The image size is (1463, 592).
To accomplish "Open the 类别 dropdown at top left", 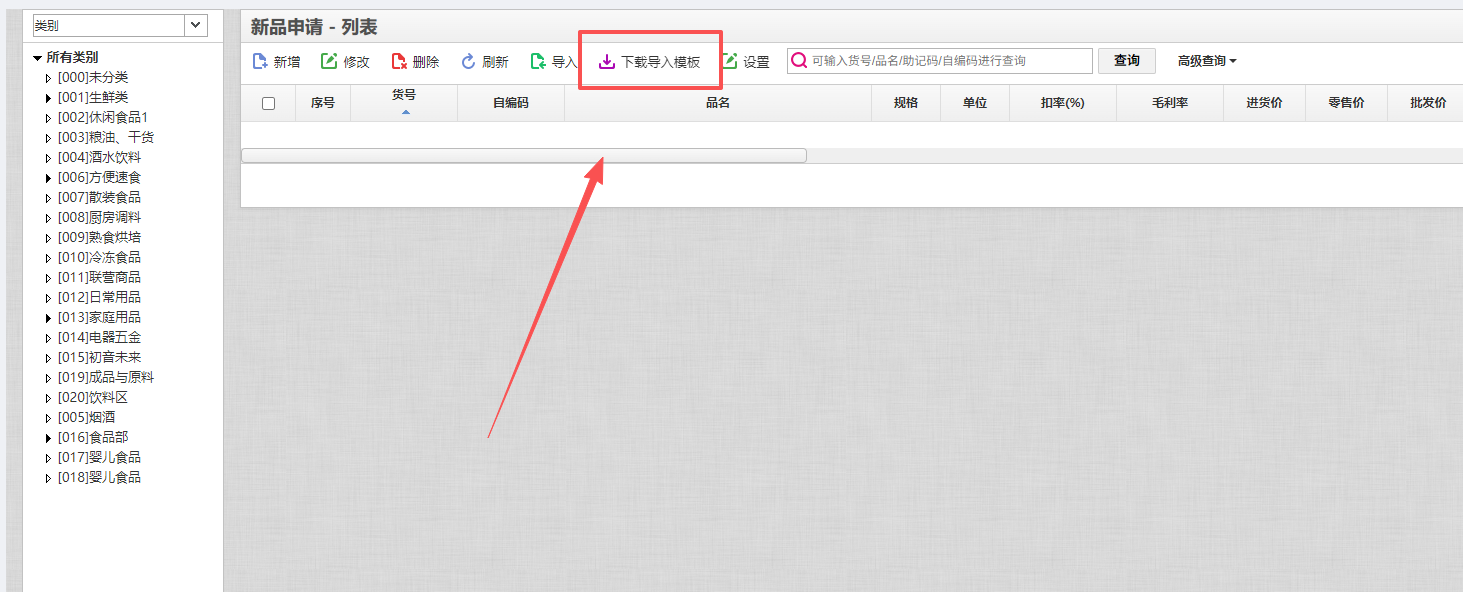I will pos(196,25).
